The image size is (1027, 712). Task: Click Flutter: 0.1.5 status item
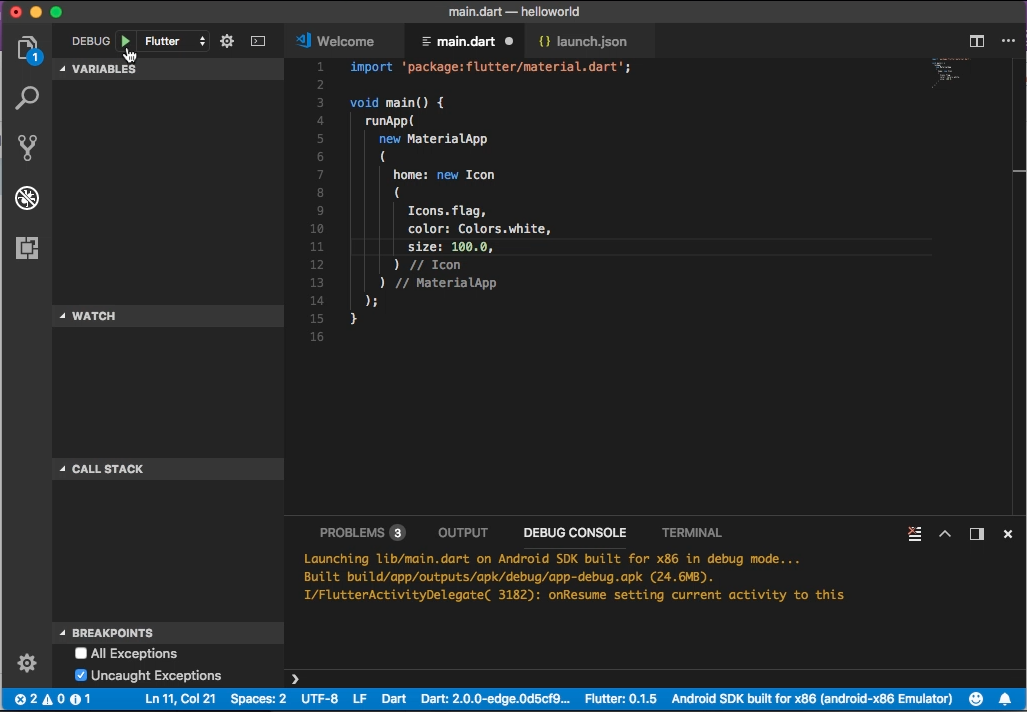tap(620, 699)
